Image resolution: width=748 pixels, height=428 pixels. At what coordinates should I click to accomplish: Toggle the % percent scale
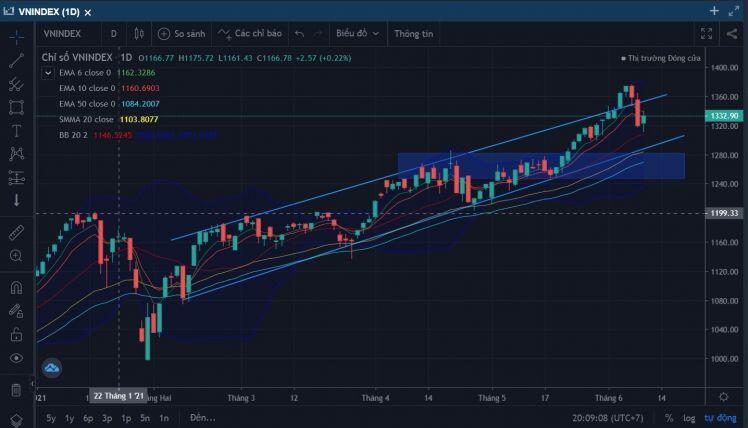(x=669, y=418)
